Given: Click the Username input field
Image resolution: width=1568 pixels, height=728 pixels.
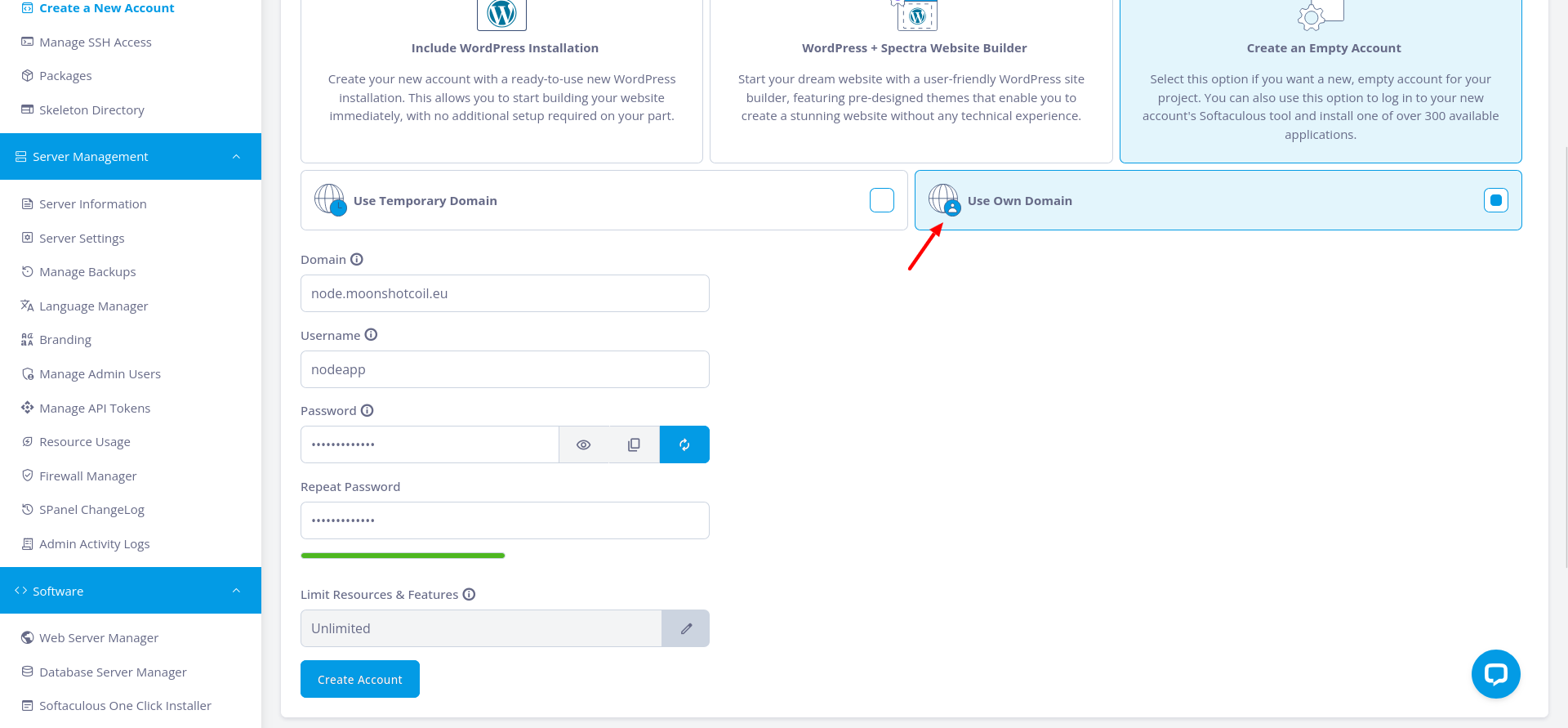Looking at the screenshot, I should click(x=505, y=369).
